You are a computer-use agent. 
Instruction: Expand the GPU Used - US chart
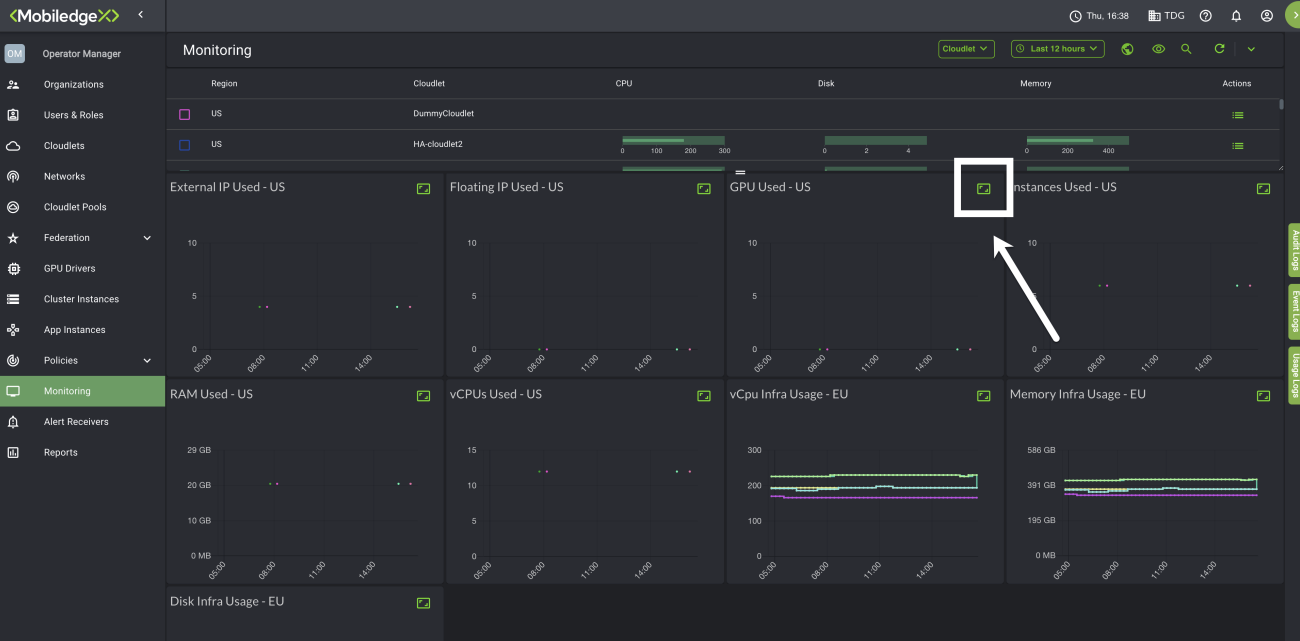(x=984, y=189)
